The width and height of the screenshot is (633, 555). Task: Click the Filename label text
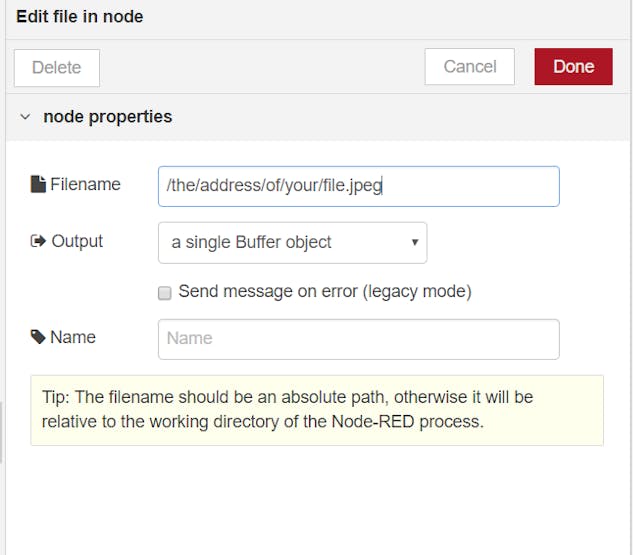[85, 184]
